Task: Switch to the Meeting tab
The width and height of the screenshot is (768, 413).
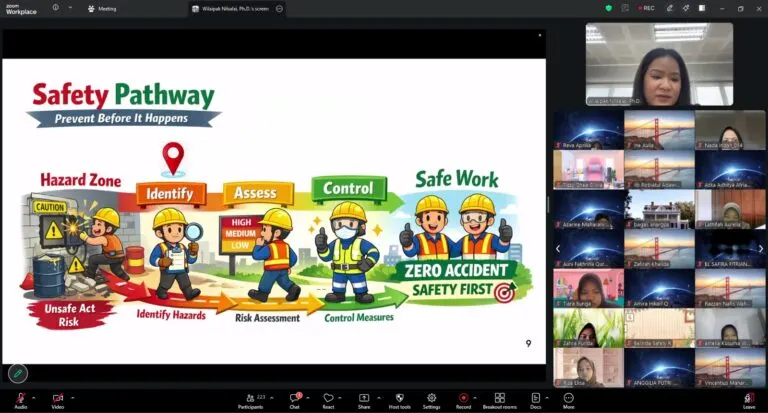Action: (x=102, y=9)
